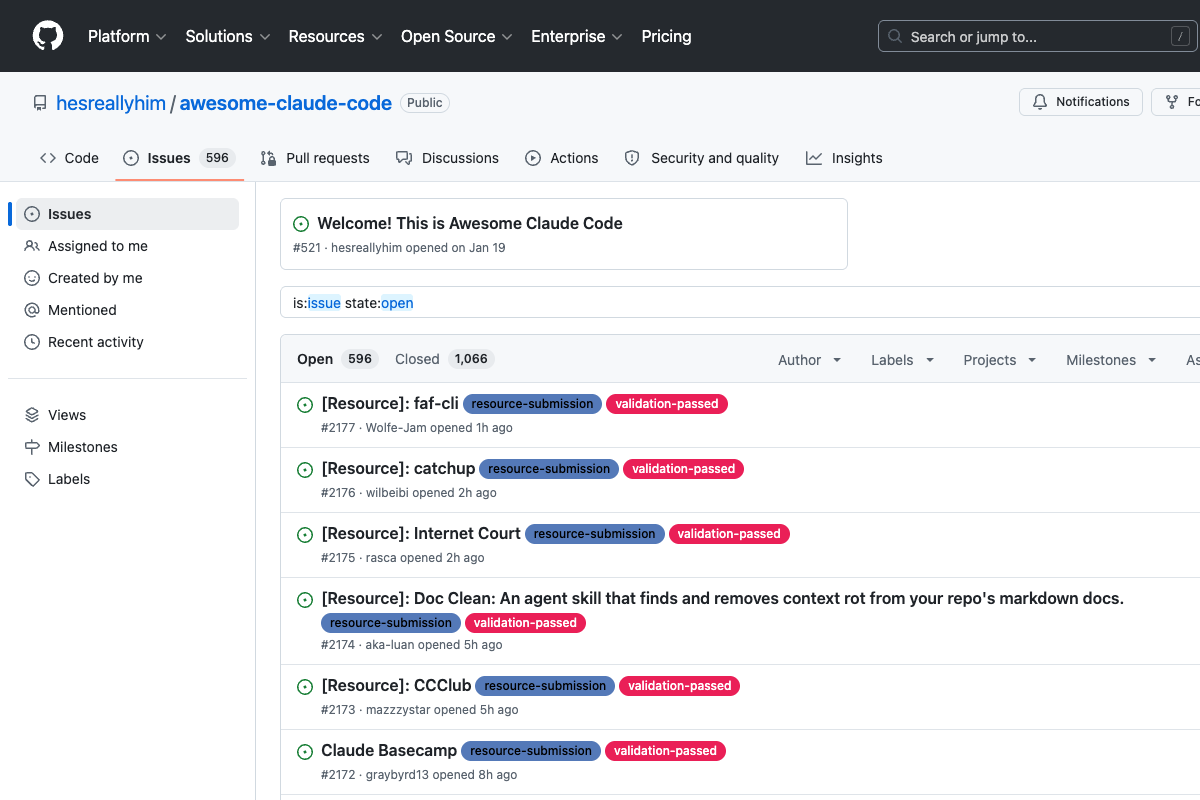The image size is (1200, 800).
Task: Click the Notifications button
Action: [1081, 102]
